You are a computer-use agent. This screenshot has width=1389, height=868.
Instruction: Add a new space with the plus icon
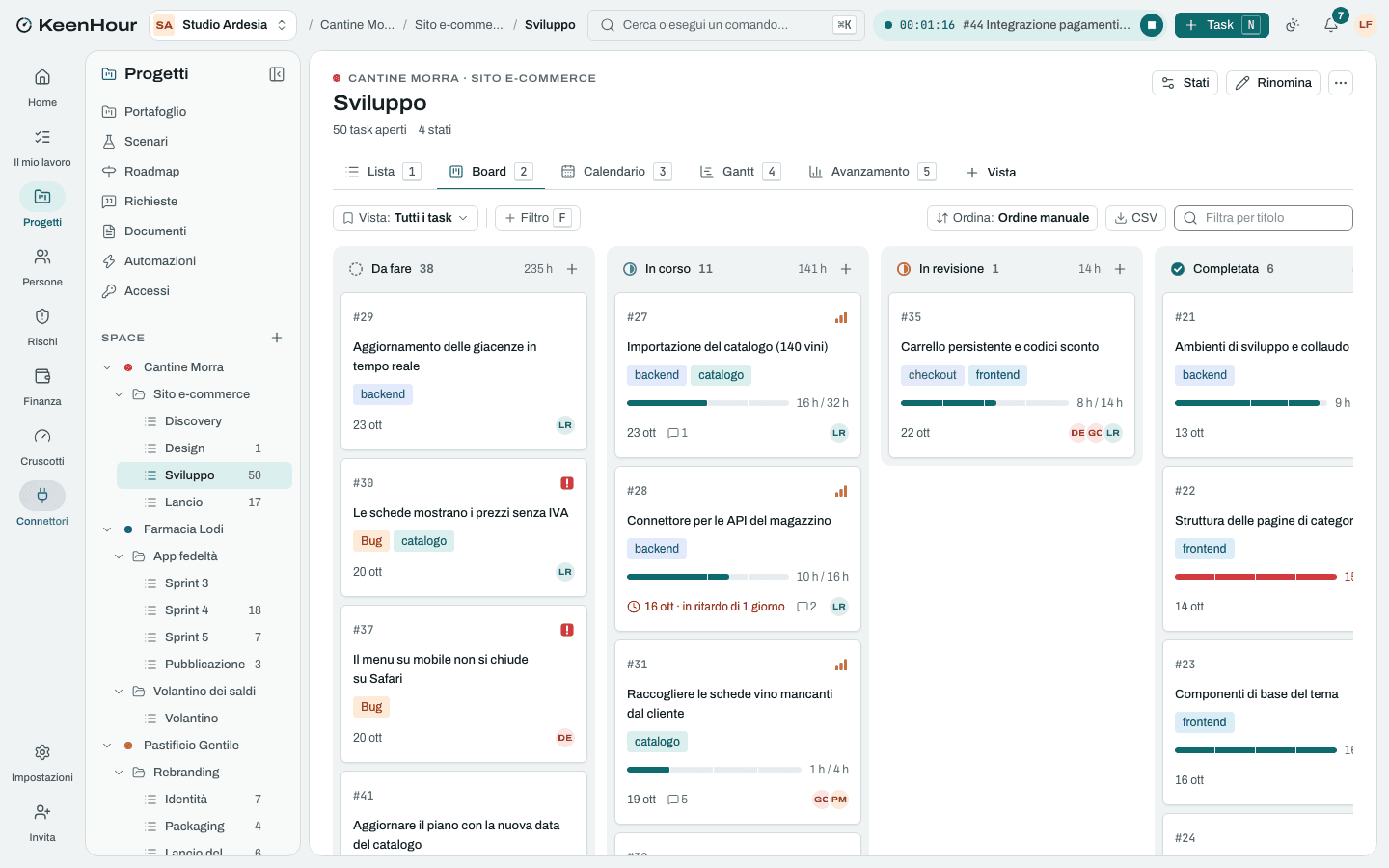click(277, 338)
